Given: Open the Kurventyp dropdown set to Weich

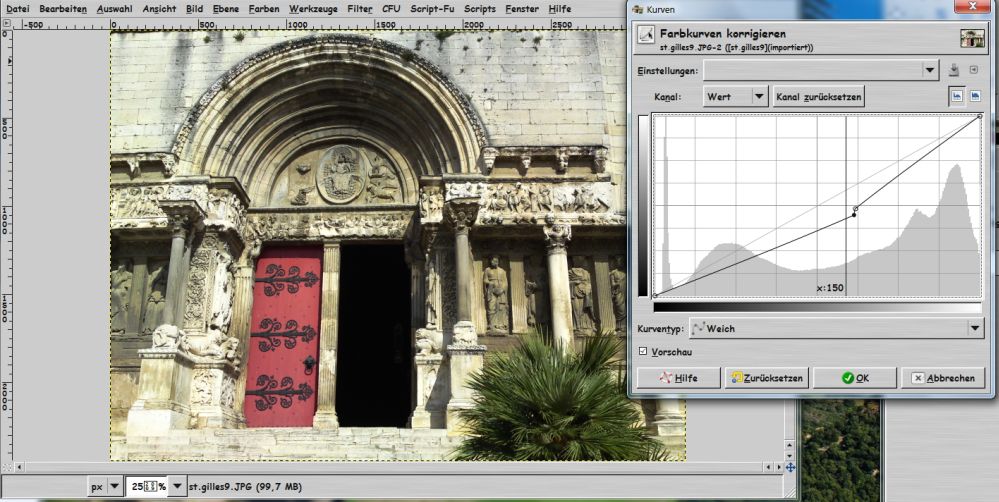Looking at the screenshot, I should pyautogui.click(x=975, y=328).
